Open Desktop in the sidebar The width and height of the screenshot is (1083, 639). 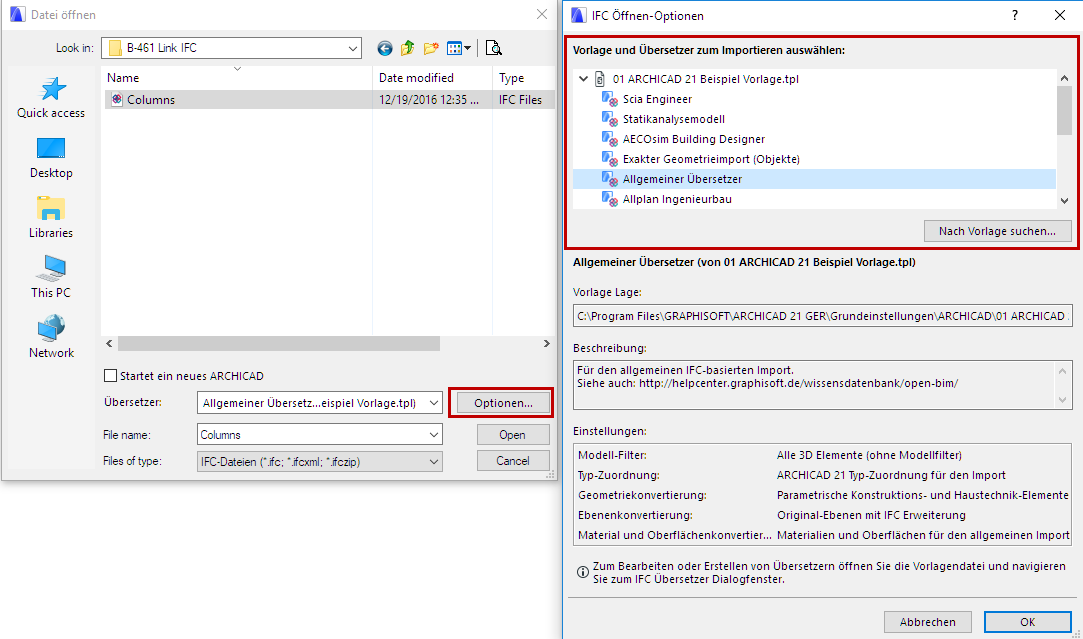pos(51,158)
